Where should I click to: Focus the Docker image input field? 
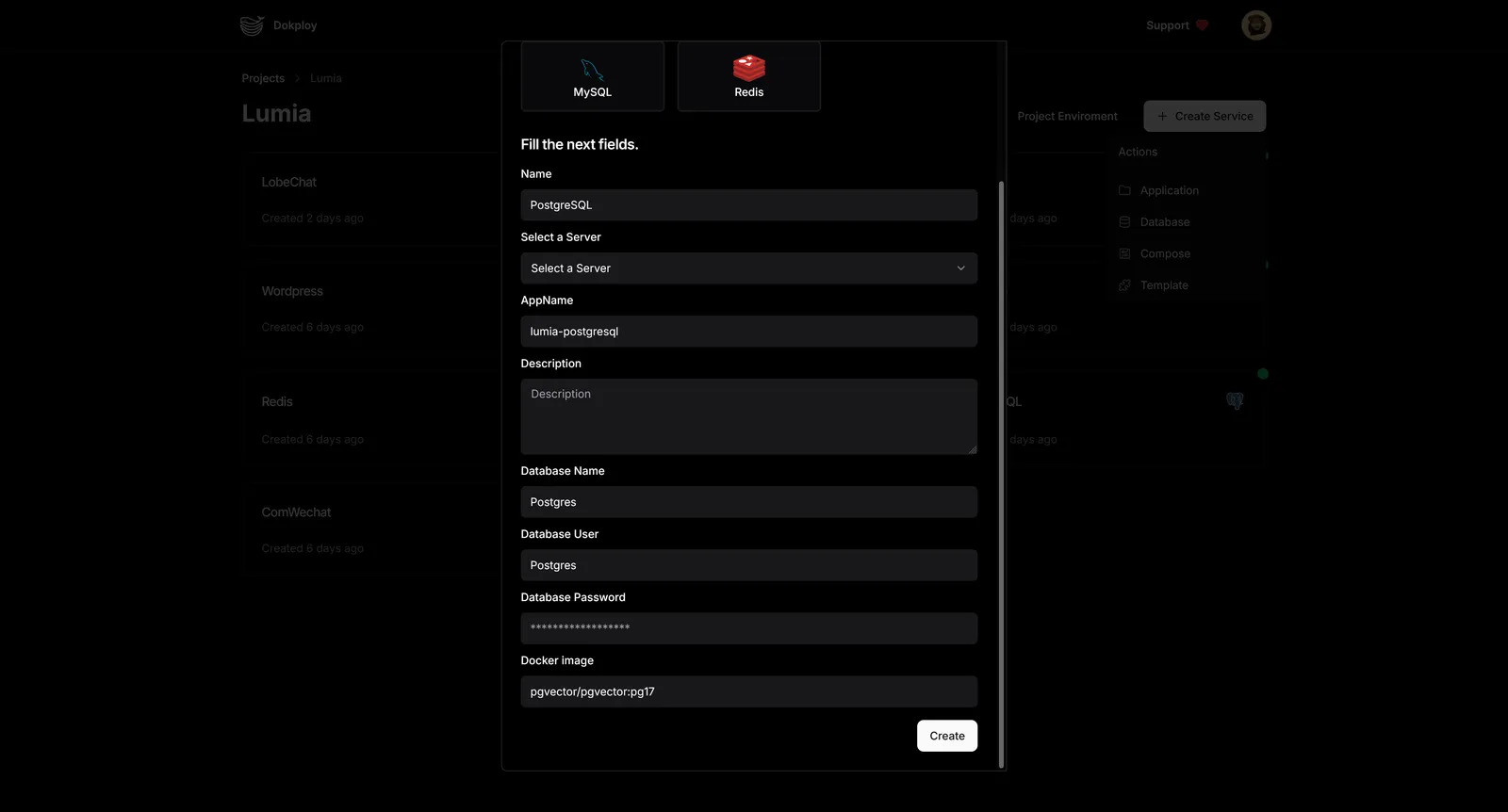(748, 691)
